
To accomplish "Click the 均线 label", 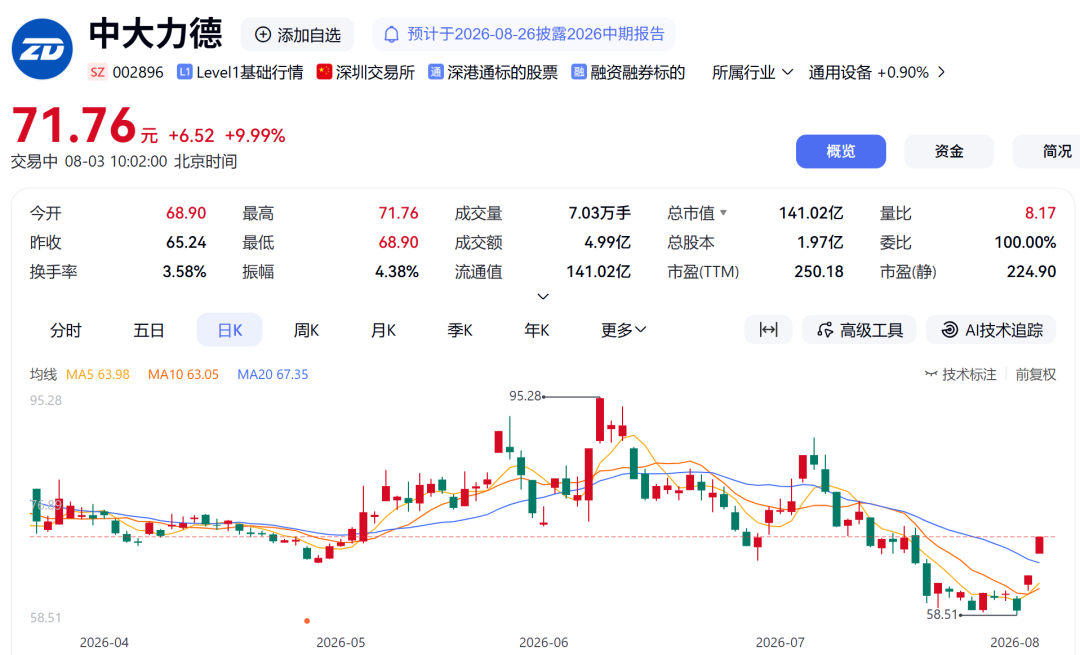I will [x=43, y=374].
